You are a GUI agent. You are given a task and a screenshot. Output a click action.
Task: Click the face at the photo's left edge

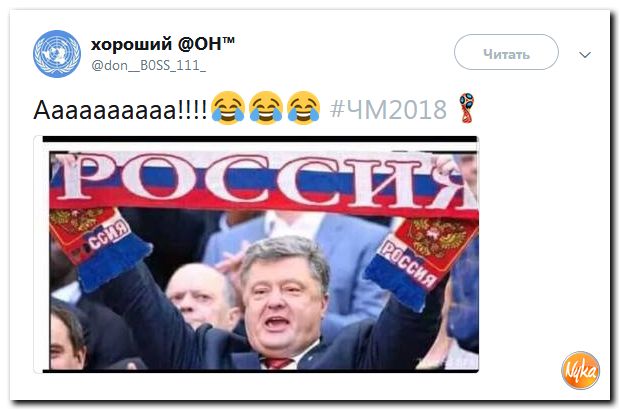[x=67, y=341]
